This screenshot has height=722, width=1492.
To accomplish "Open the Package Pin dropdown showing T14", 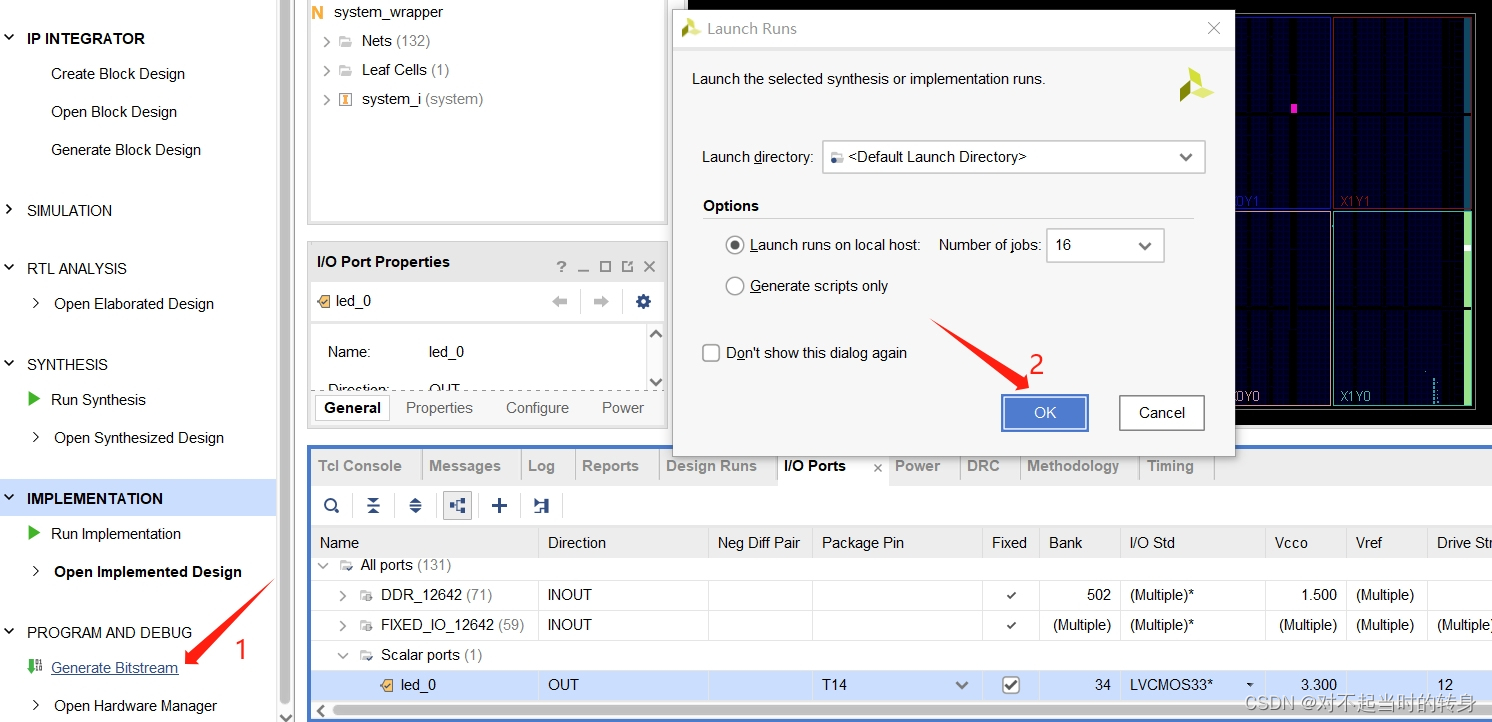I will (x=962, y=685).
